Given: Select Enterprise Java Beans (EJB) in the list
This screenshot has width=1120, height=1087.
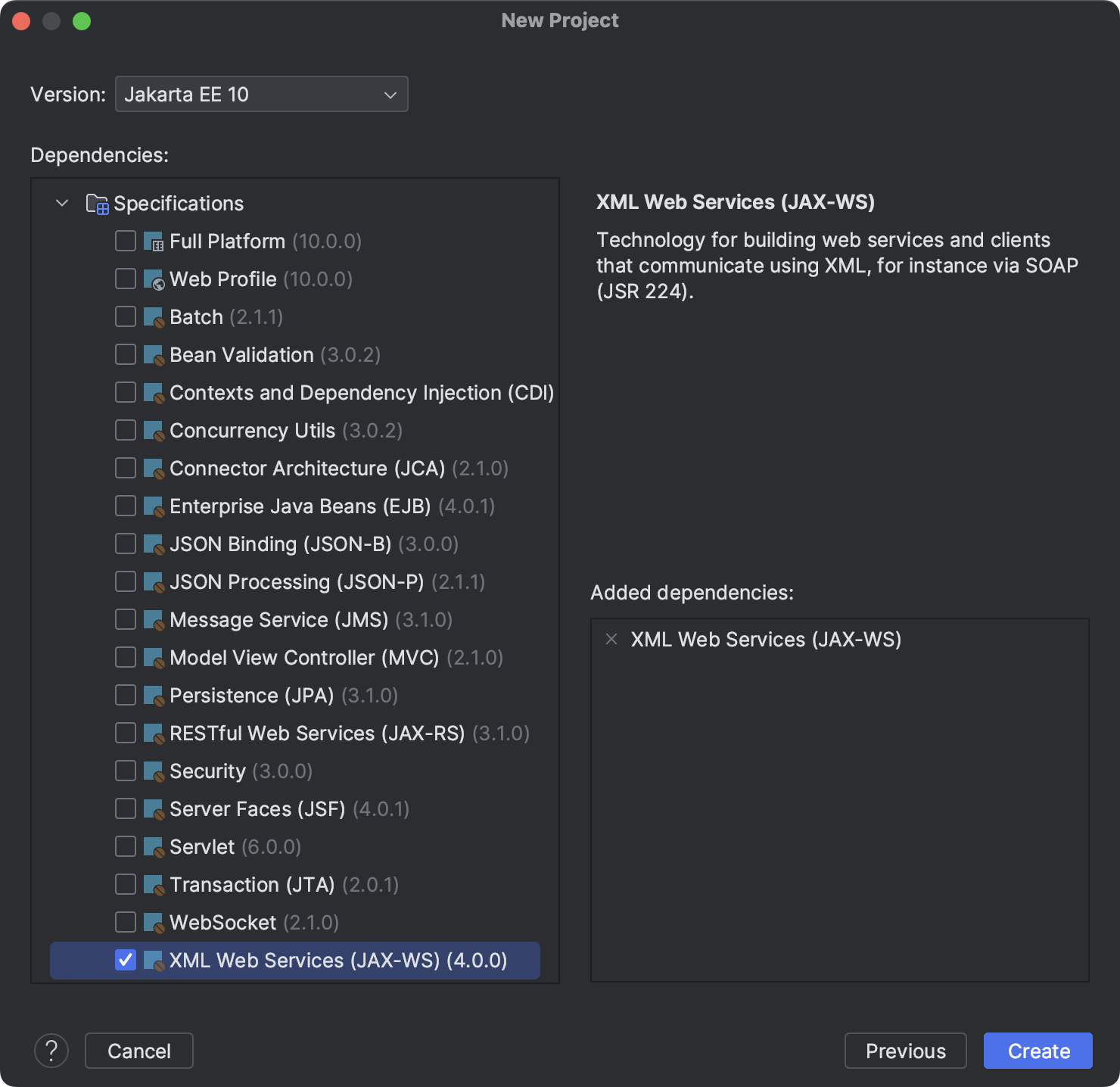Looking at the screenshot, I should [x=300, y=506].
